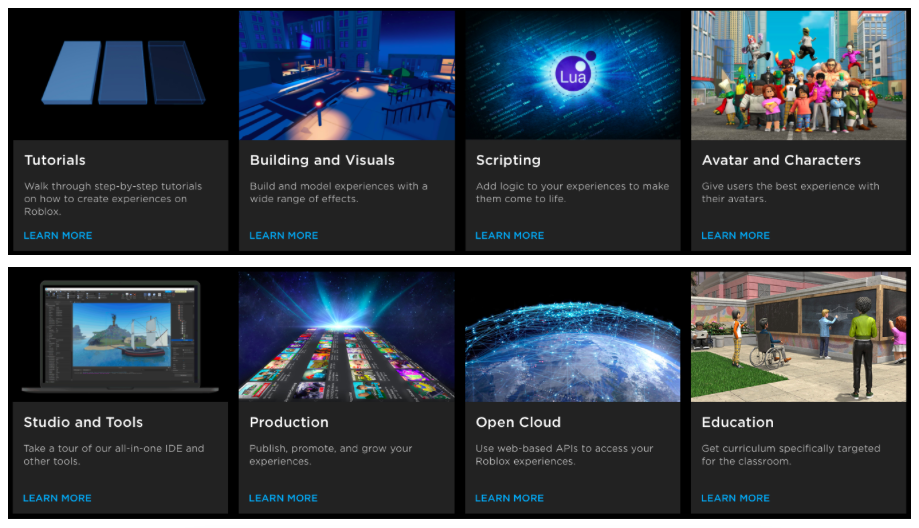This screenshot has height=528, width=919.
Task: Click the 'Give users the best experience' description
Action: tap(791, 192)
